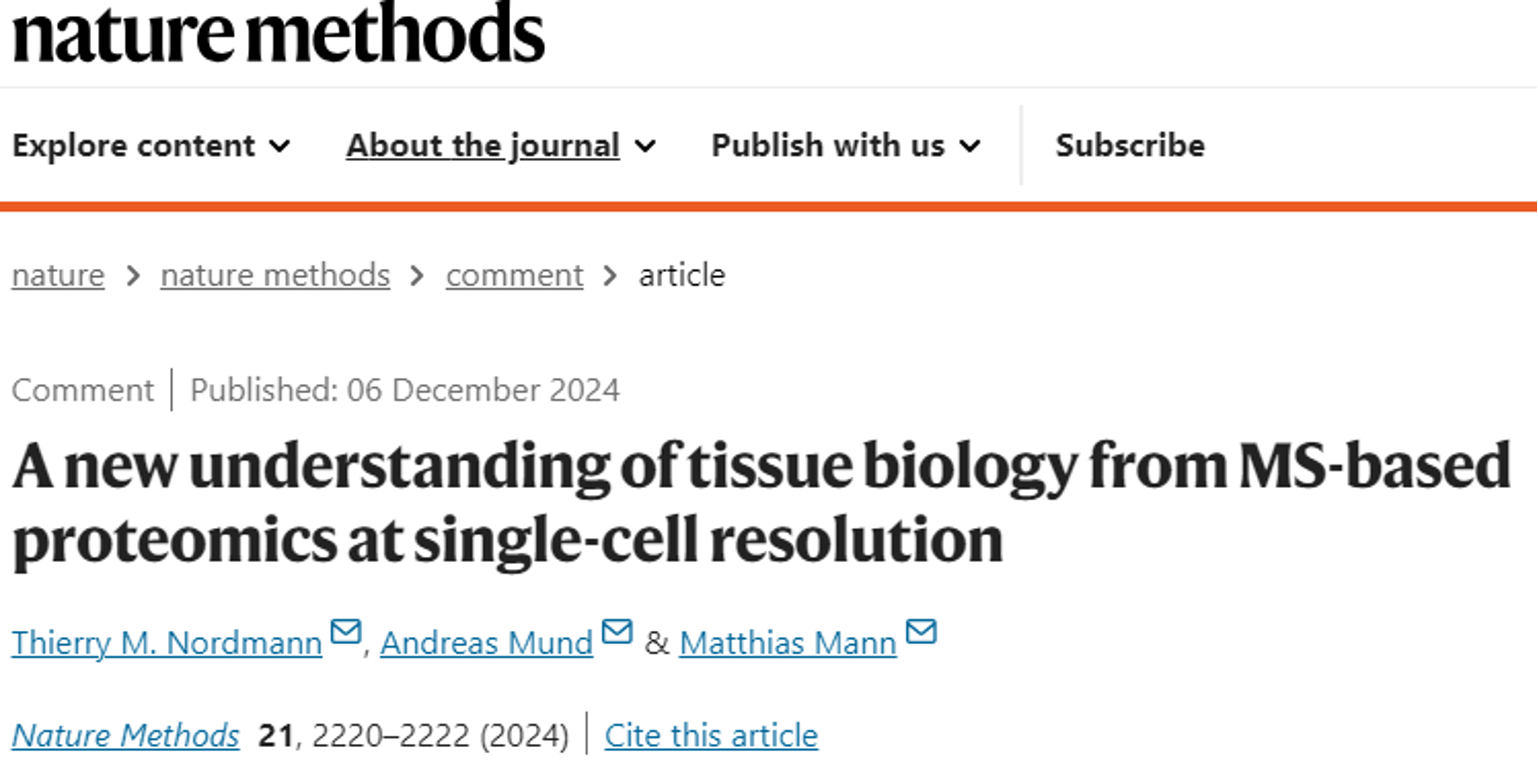Go to nature breadcrumb link
Screen dimensions: 1538x766
tap(58, 275)
